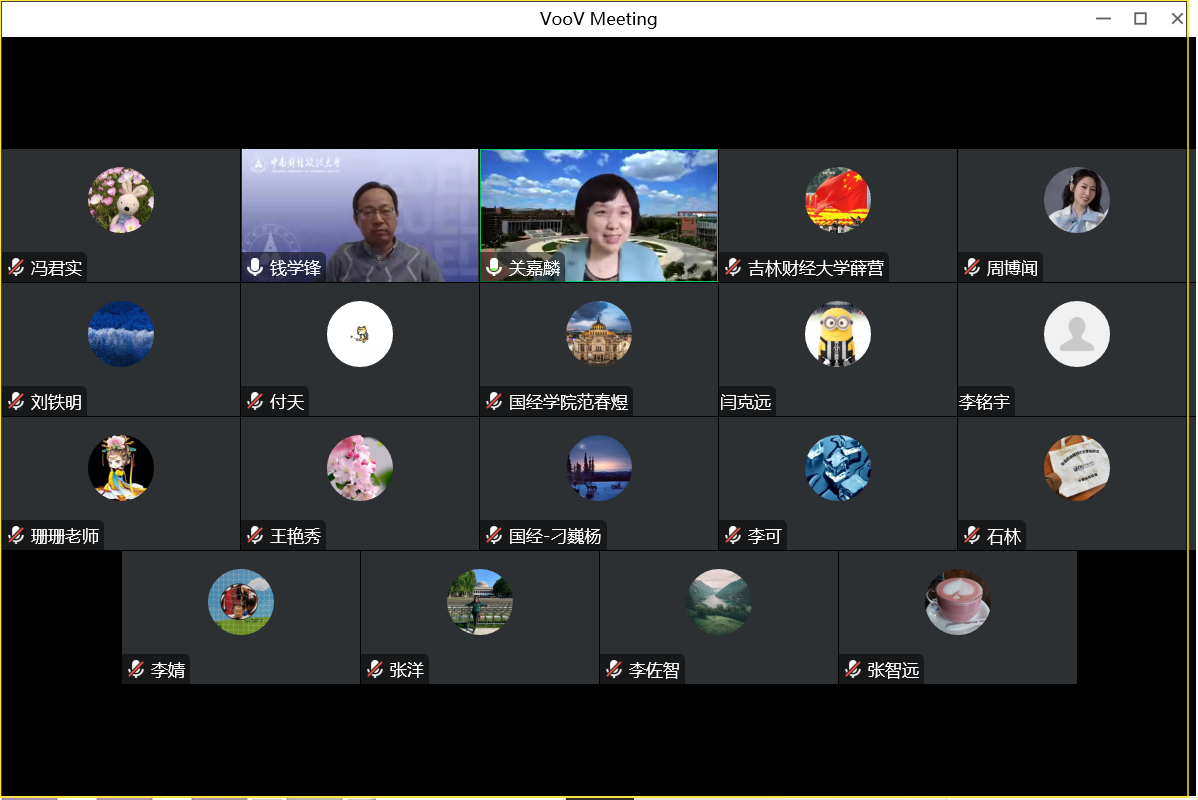Click the active microphone icon next to 钱学锋
1198x800 pixels.
point(255,268)
